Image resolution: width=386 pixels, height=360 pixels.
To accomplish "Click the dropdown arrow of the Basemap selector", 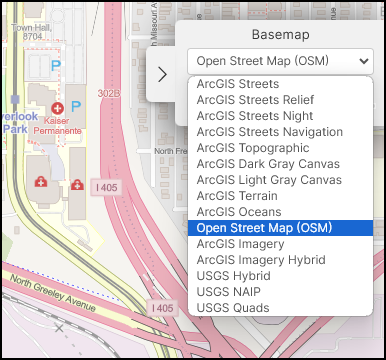I will click(364, 61).
